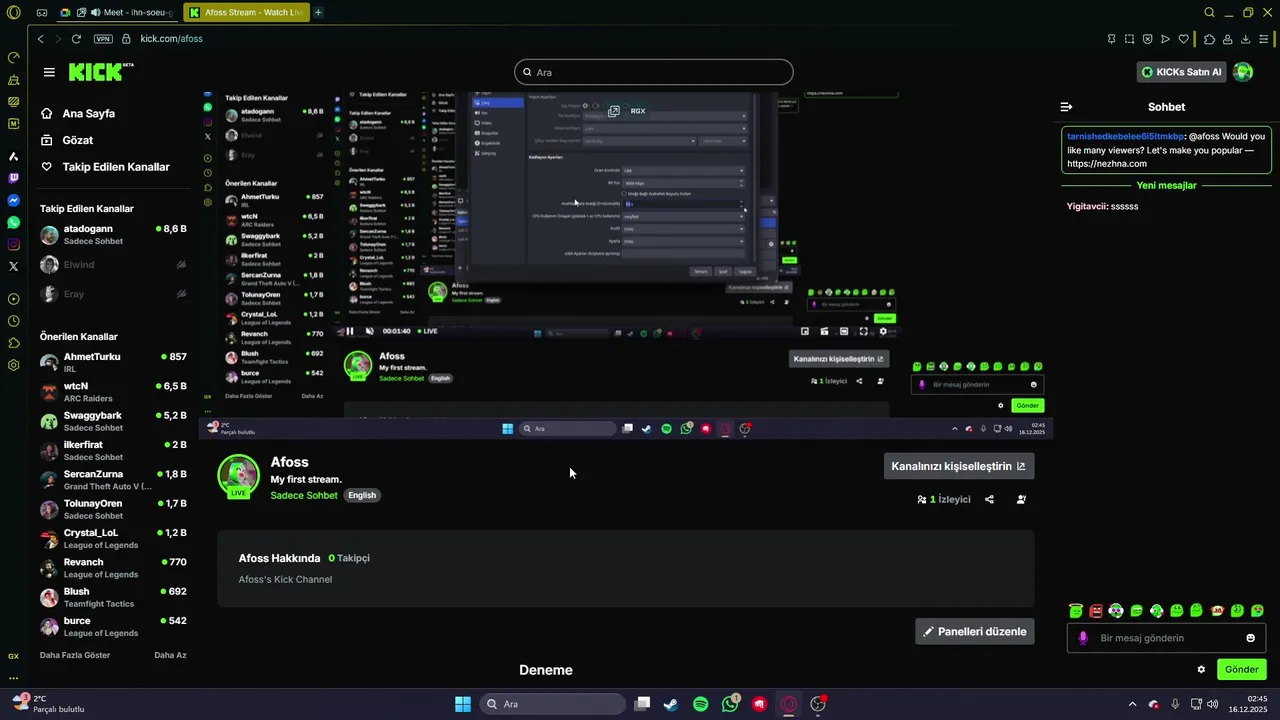Screen dimensions: 1280x720
Task: Switch to Afoss Stream browser tab
Action: [247, 12]
